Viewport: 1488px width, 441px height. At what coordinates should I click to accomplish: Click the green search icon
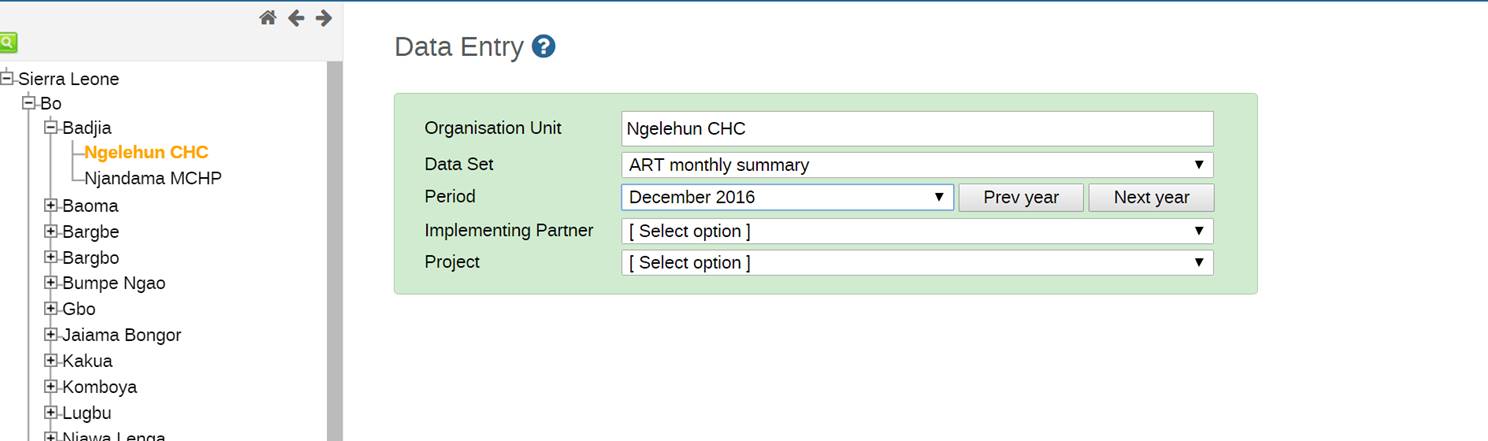coord(8,43)
